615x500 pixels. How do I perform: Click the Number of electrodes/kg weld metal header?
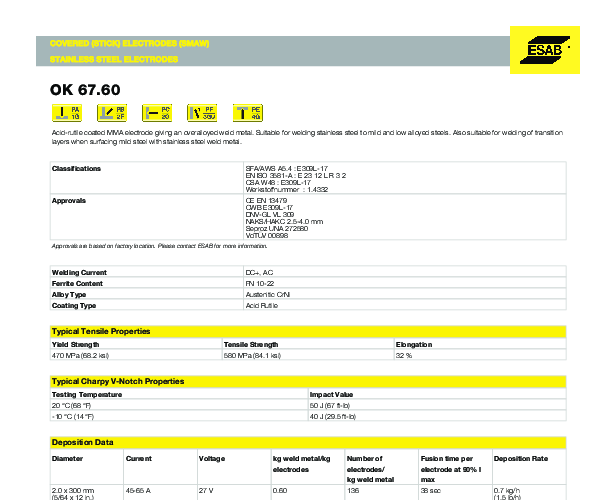click(370, 469)
